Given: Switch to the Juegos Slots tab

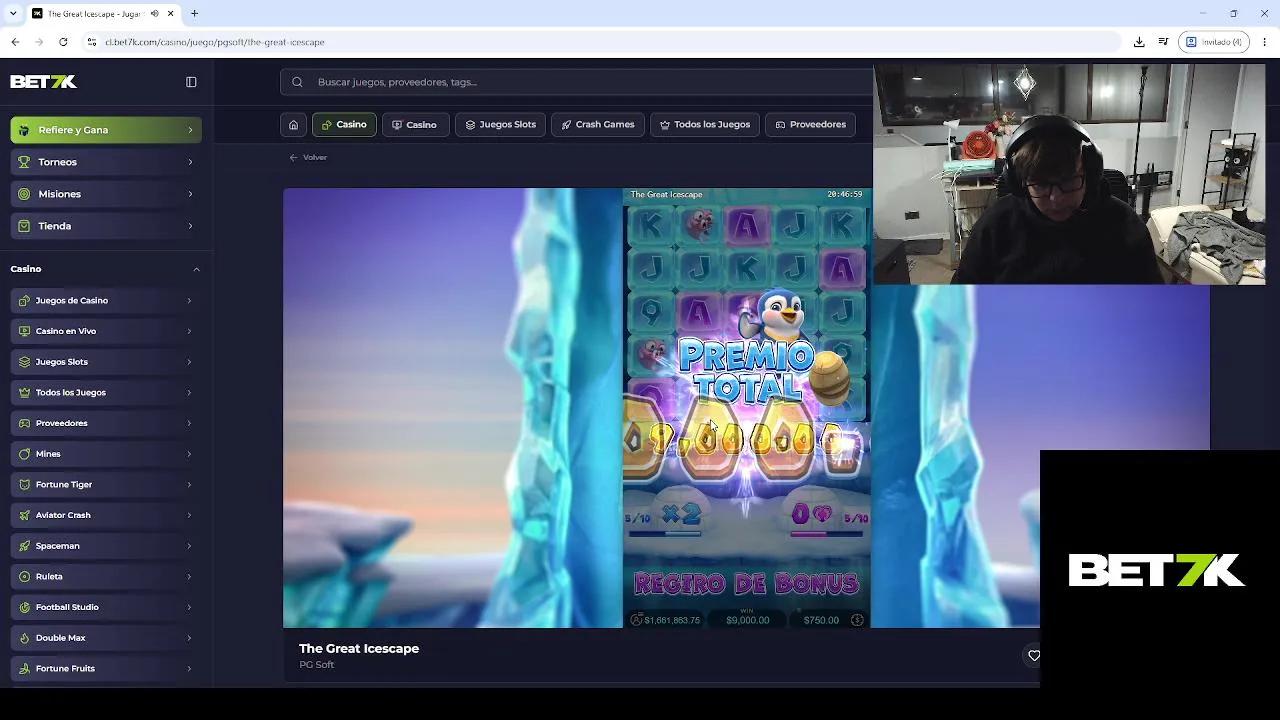Looking at the screenshot, I should (x=501, y=125).
